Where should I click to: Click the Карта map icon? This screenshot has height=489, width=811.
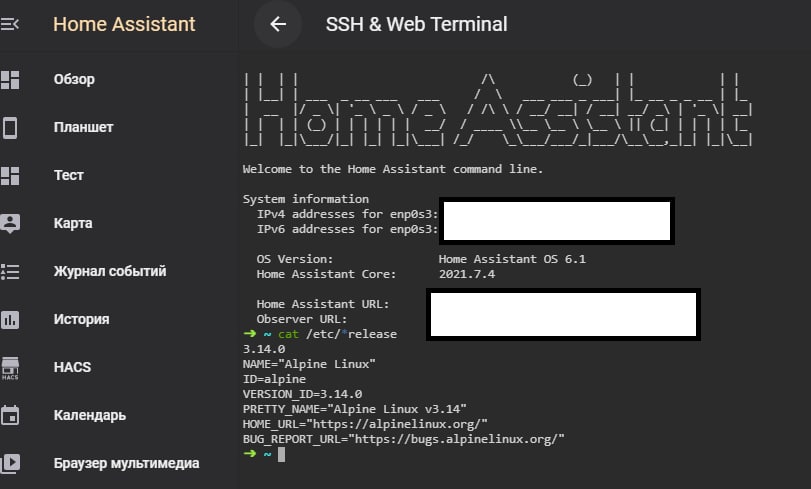point(10,223)
